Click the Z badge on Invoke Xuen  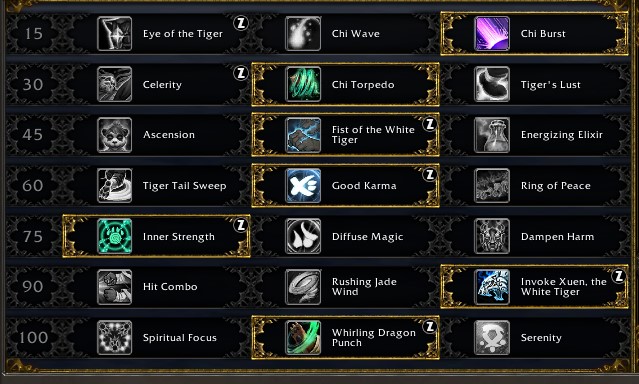(x=619, y=276)
